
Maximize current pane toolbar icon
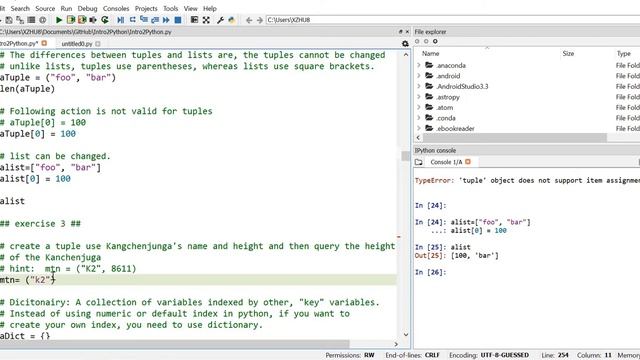[x=194, y=20]
